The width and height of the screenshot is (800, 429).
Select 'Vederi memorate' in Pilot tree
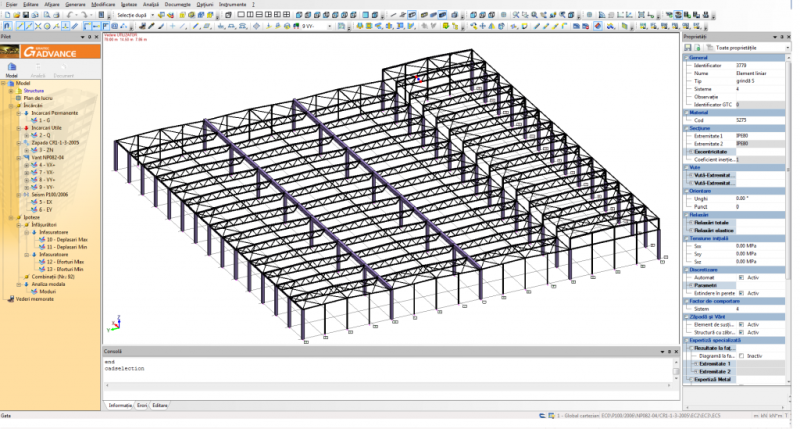click(36, 297)
